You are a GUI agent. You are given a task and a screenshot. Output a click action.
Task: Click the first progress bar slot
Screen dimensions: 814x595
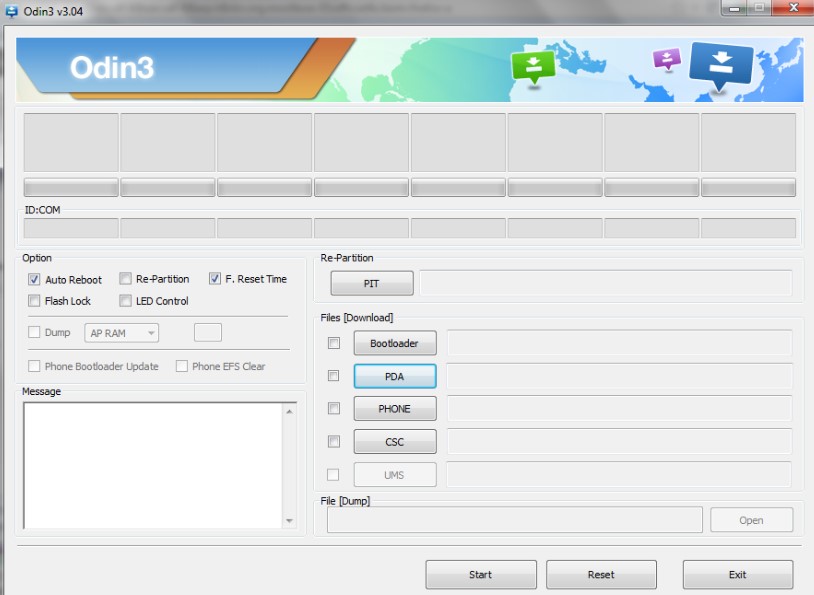point(71,187)
